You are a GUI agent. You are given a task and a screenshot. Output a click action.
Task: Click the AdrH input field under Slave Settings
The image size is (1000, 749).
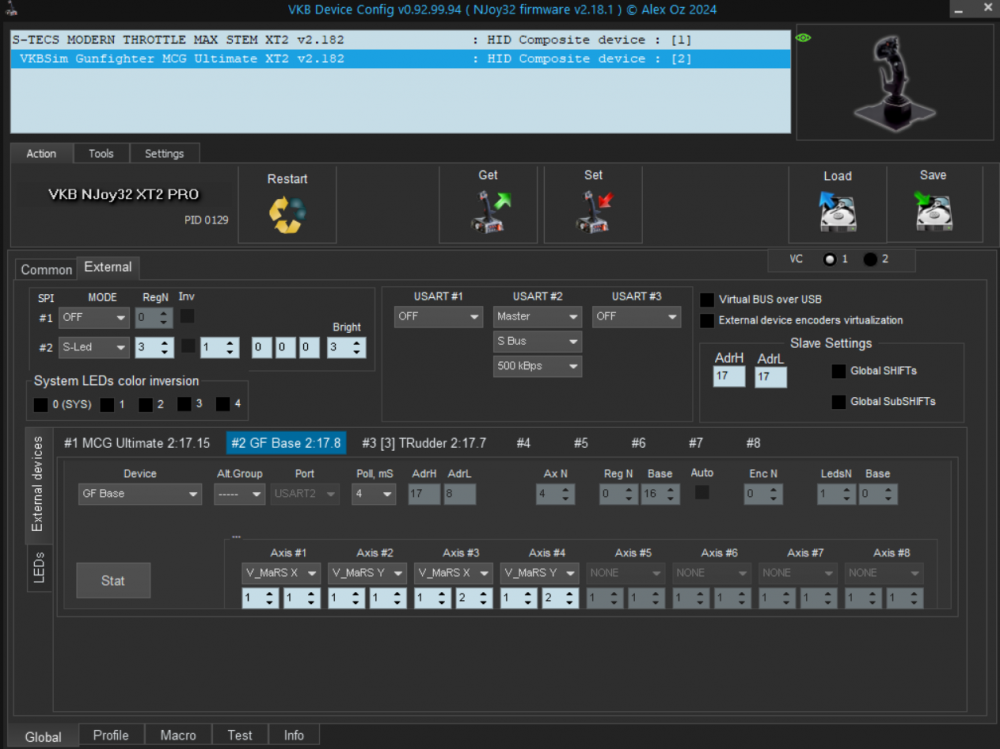click(729, 377)
